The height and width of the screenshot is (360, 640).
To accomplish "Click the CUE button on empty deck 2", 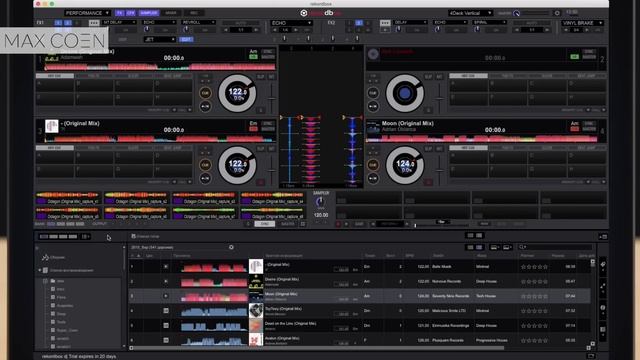I will coord(373,93).
